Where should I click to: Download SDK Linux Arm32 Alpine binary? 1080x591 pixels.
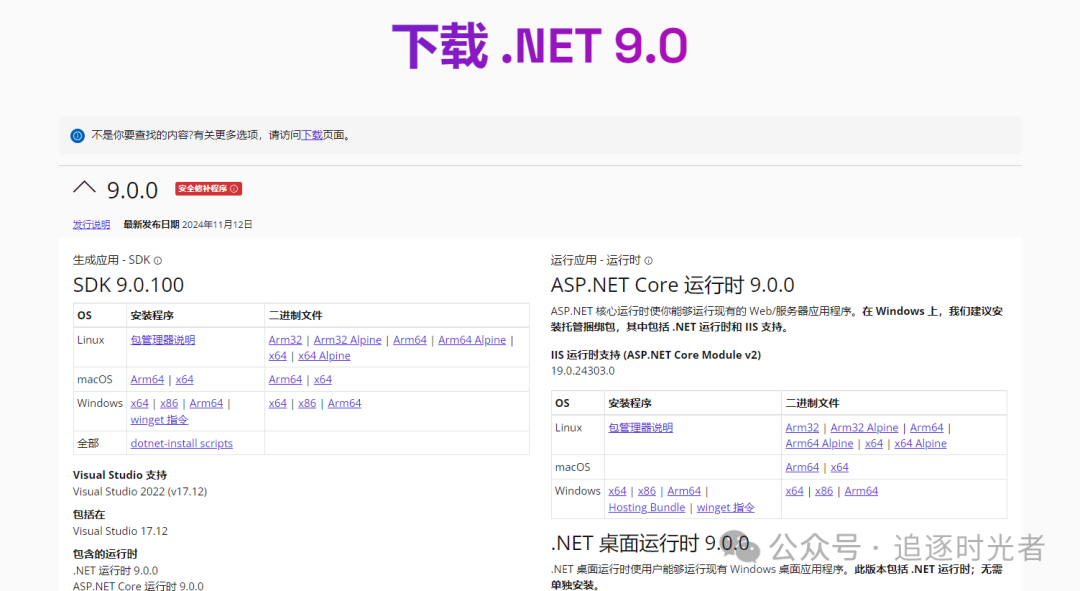[347, 340]
